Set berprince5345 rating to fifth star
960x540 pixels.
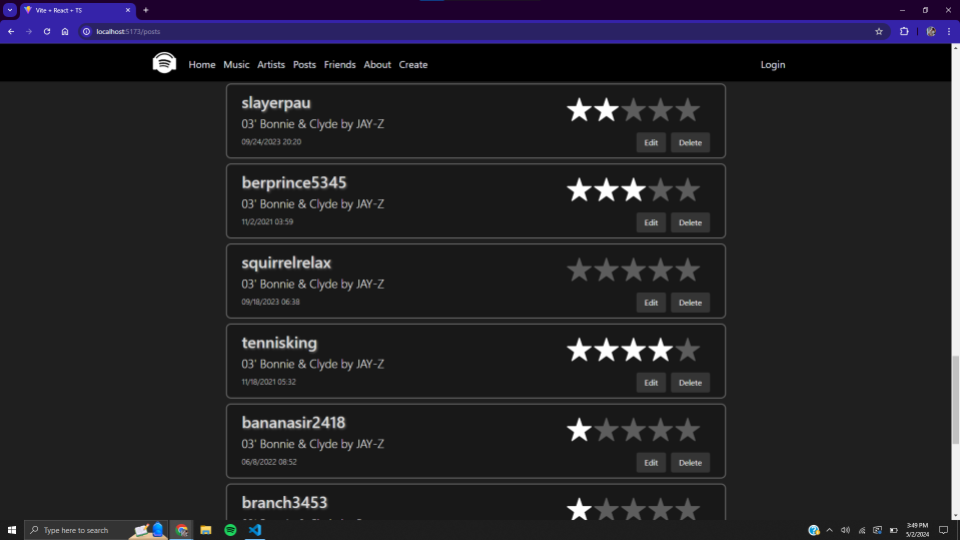point(688,190)
